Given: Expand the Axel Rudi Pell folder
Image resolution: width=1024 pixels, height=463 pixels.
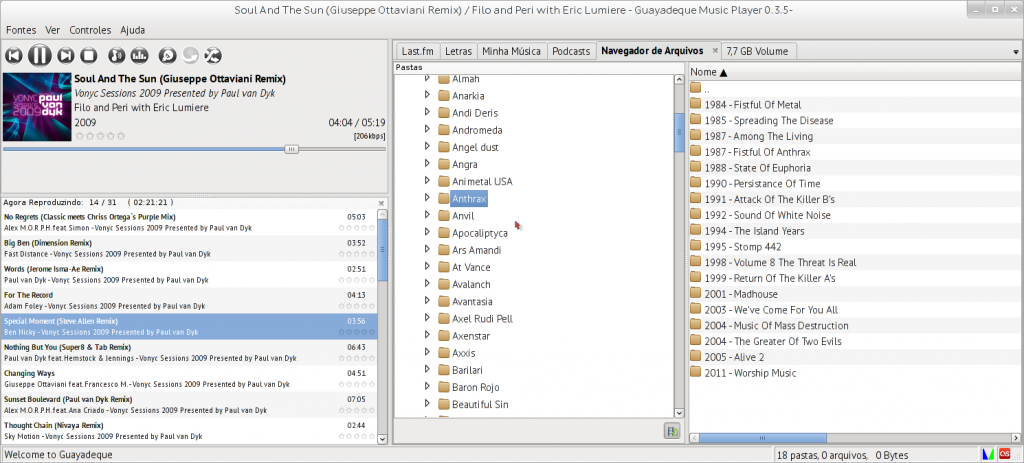Looking at the screenshot, I should (x=427, y=318).
